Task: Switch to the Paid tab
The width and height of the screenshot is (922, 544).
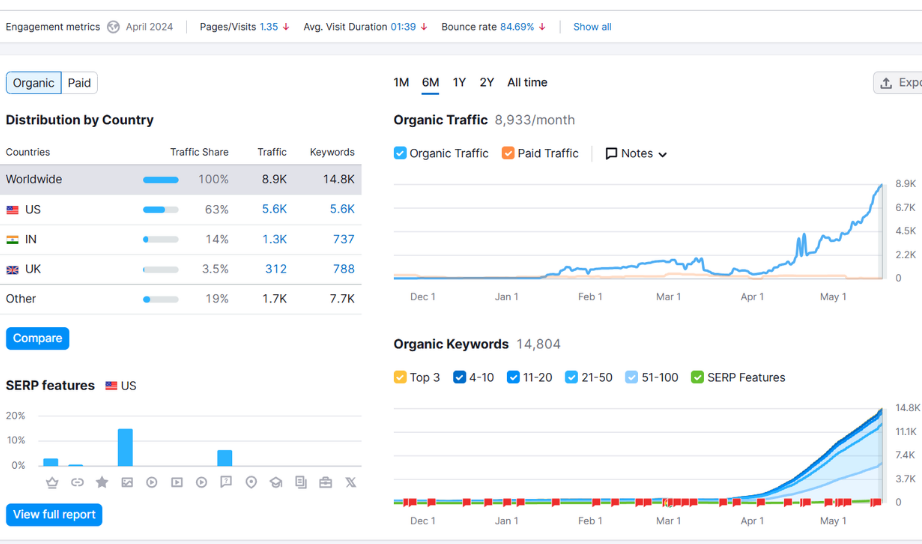Action: [79, 83]
